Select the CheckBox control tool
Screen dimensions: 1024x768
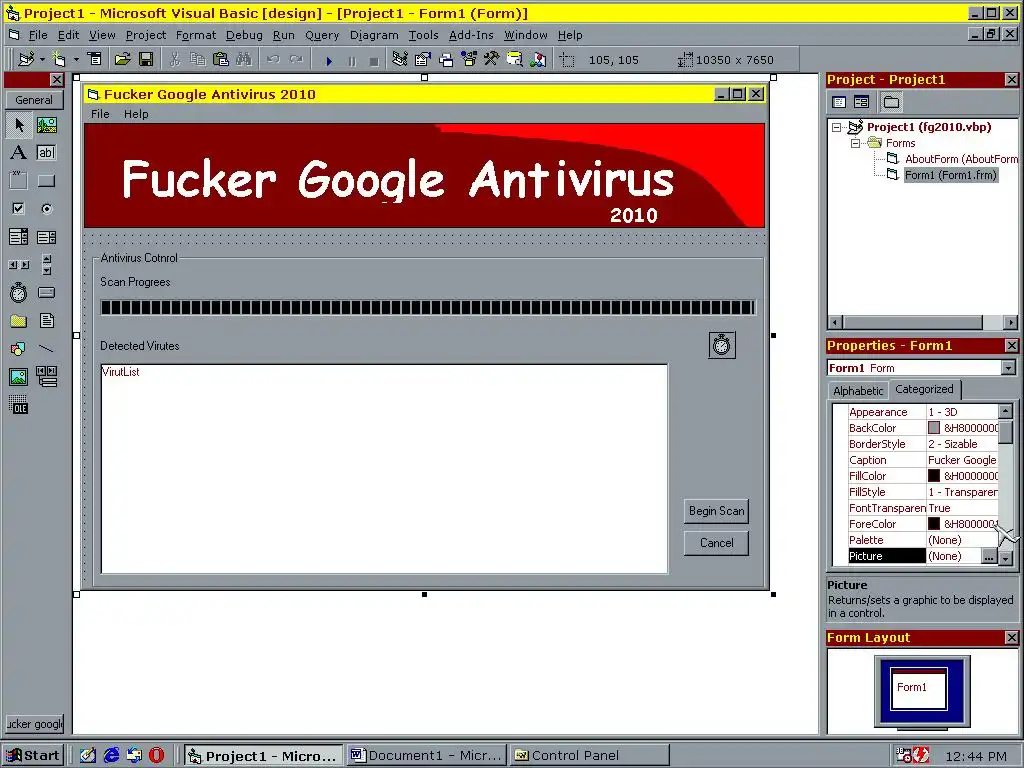tap(19, 209)
